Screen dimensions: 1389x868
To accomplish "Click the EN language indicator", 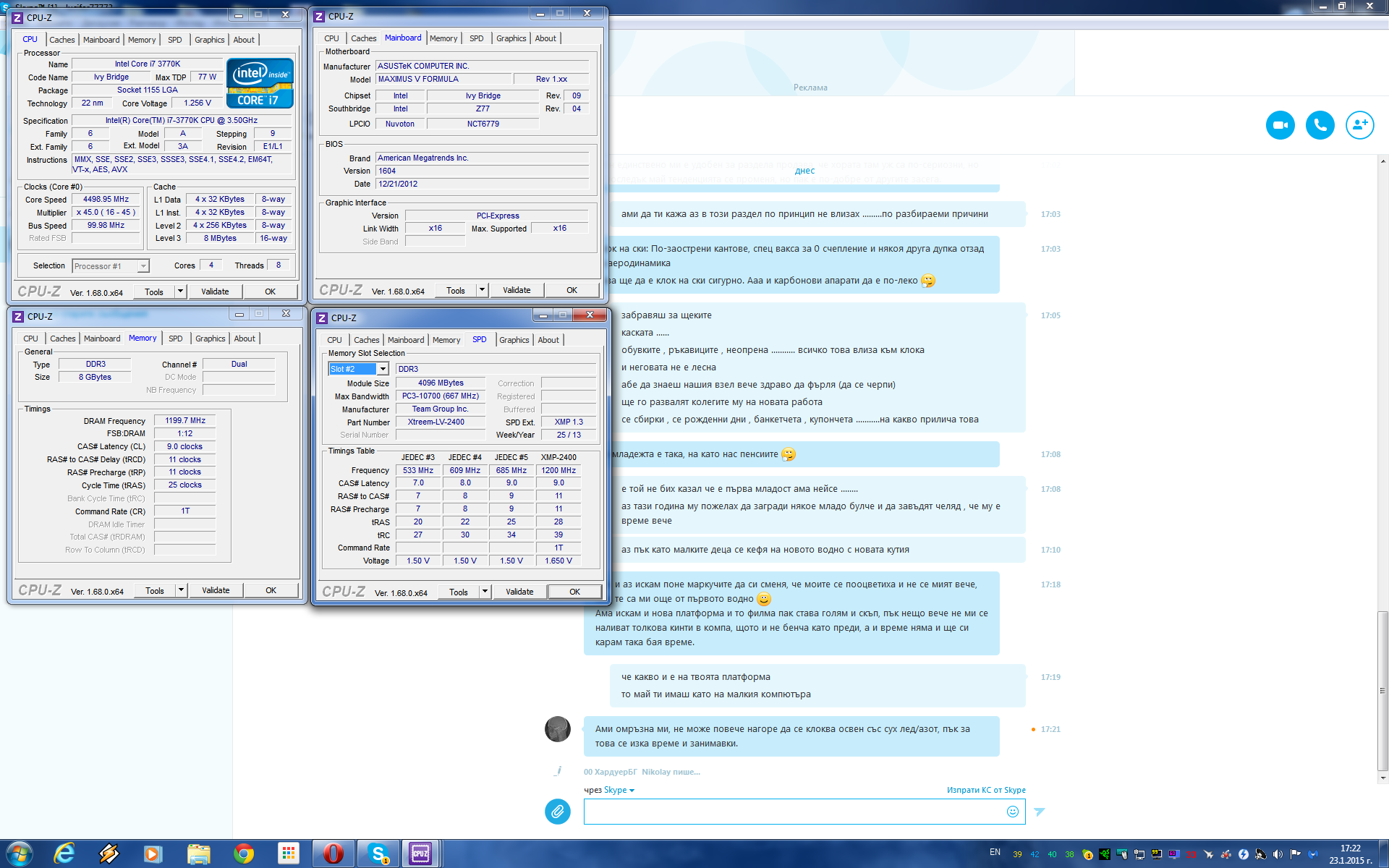I will (995, 852).
